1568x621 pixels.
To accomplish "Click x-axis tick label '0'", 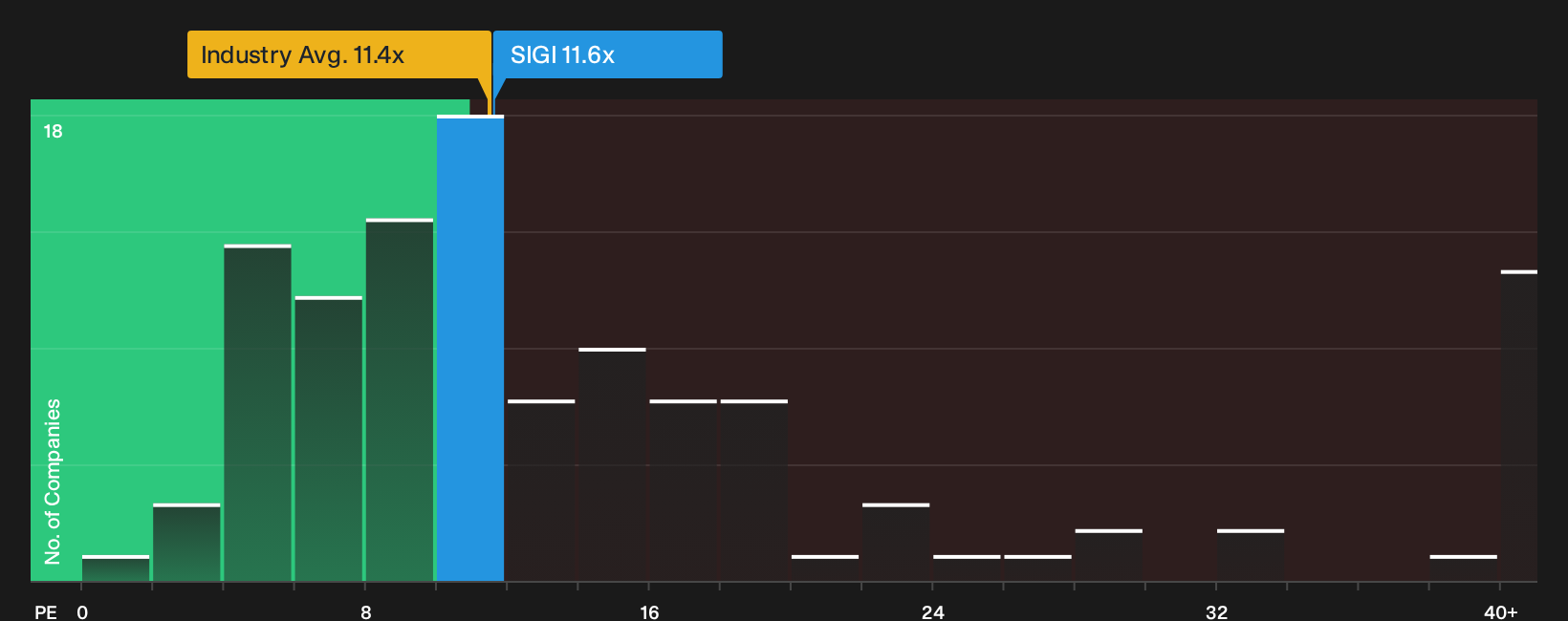I will (82, 612).
